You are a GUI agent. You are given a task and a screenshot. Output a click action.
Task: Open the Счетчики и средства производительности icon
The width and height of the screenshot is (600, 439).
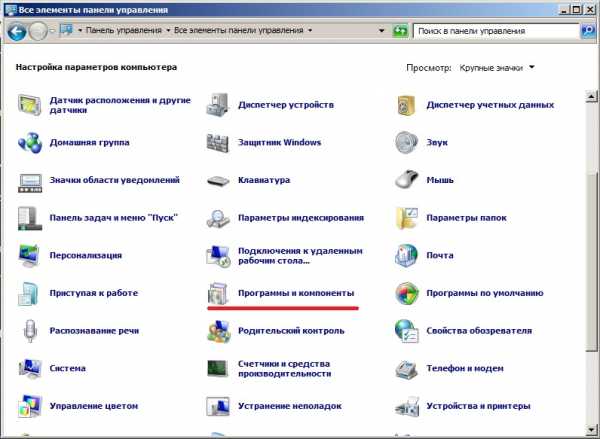pyautogui.click(x=218, y=368)
